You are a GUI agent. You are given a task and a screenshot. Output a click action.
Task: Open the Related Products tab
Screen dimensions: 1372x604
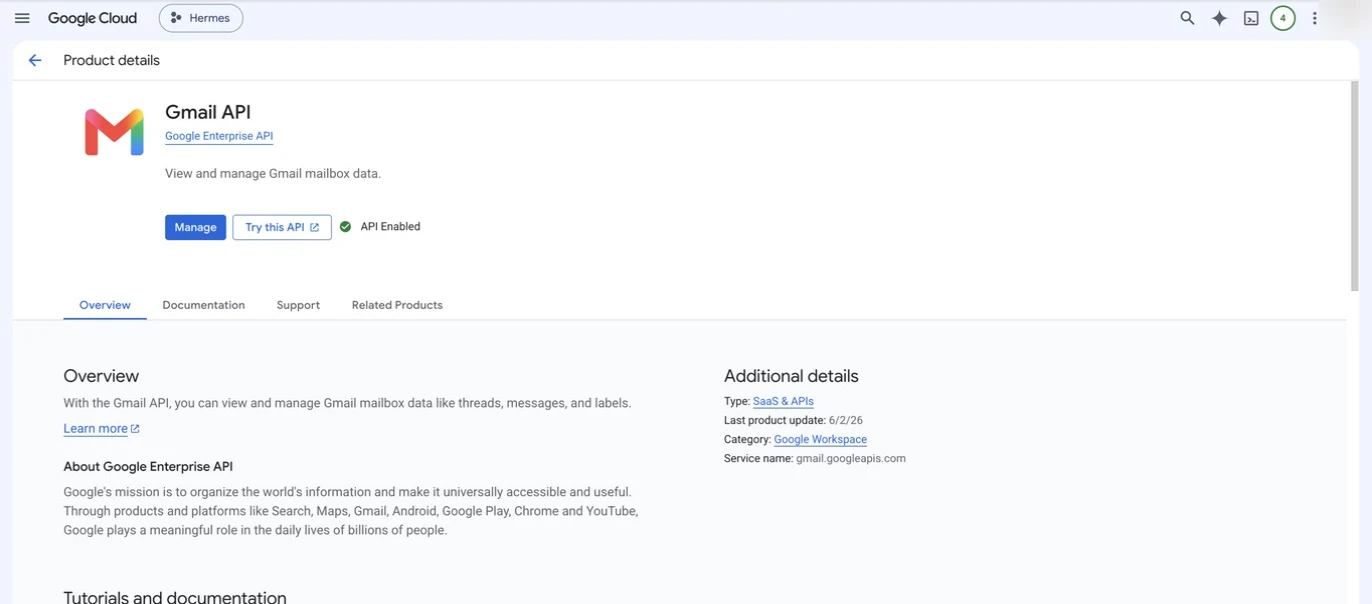click(x=397, y=305)
